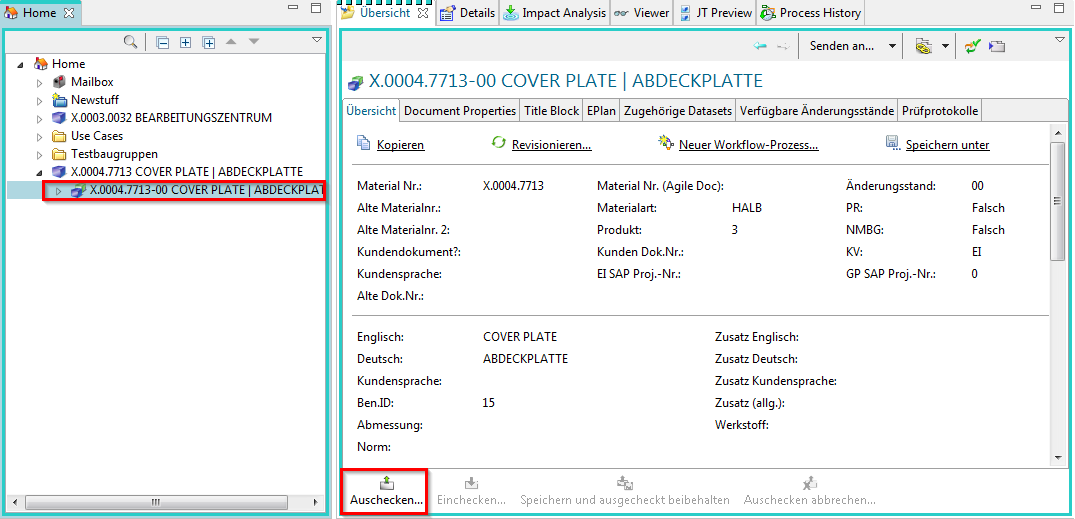Expand the Mailbox tree node
Screen dimensions: 1075x519
(x=41, y=82)
